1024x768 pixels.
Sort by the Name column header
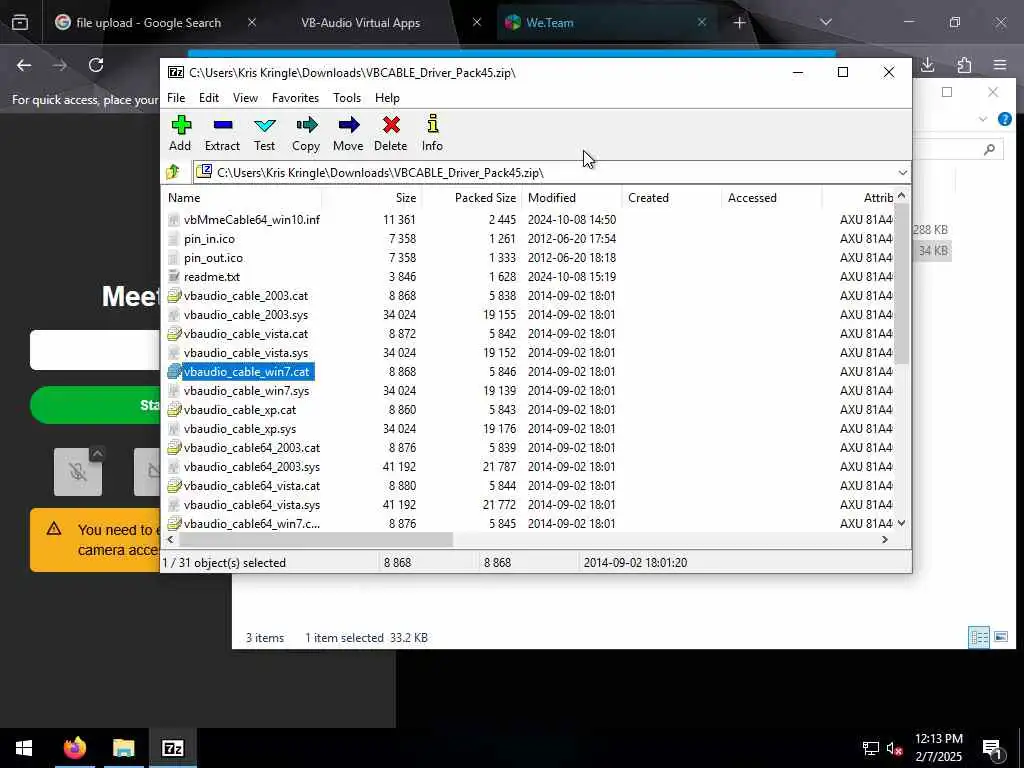(241, 198)
